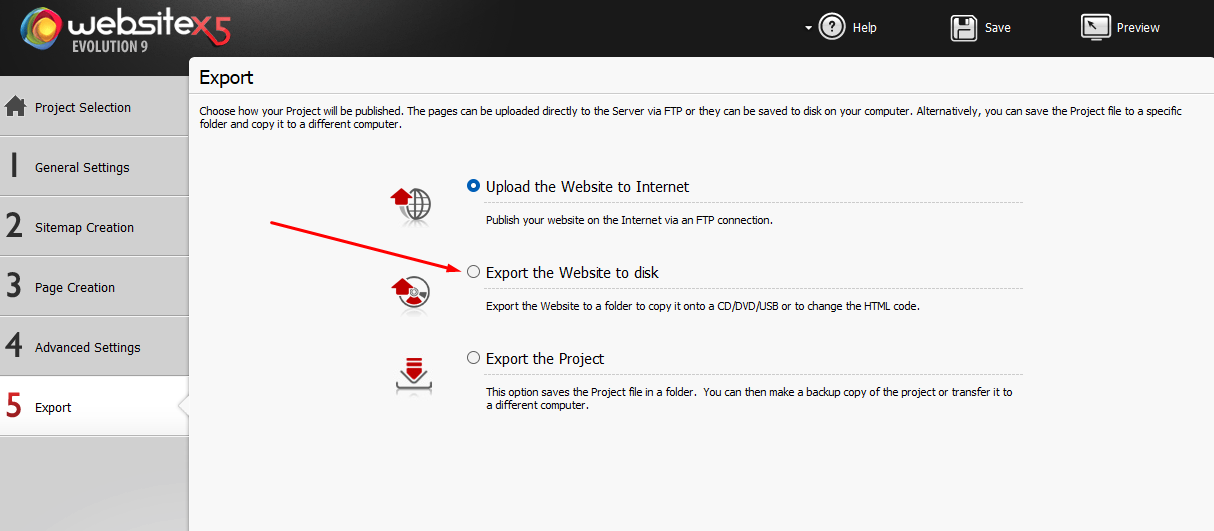Click the Project Selection house icon

[x=15, y=107]
